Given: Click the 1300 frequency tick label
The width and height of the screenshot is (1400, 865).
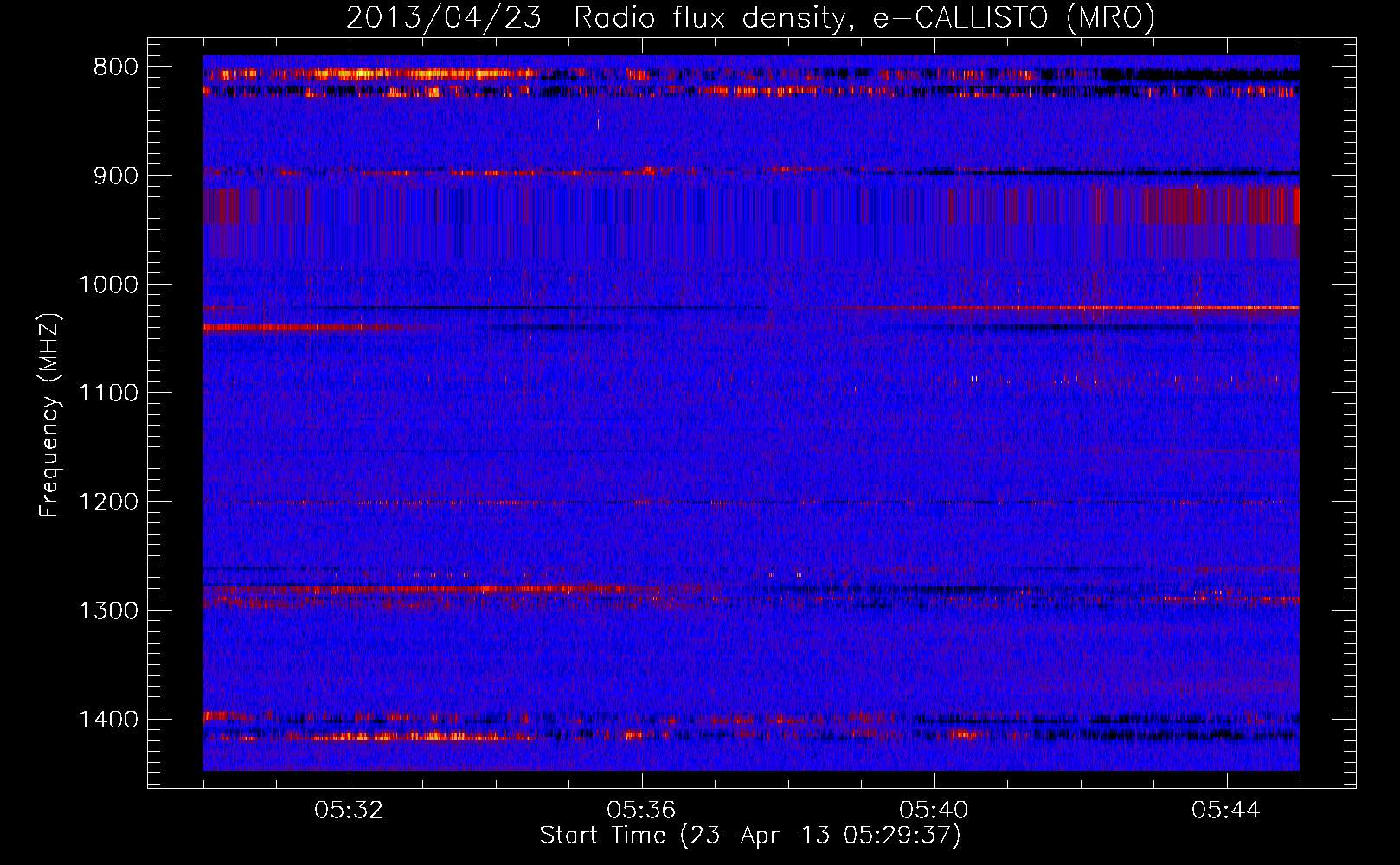Looking at the screenshot, I should click(x=108, y=611).
